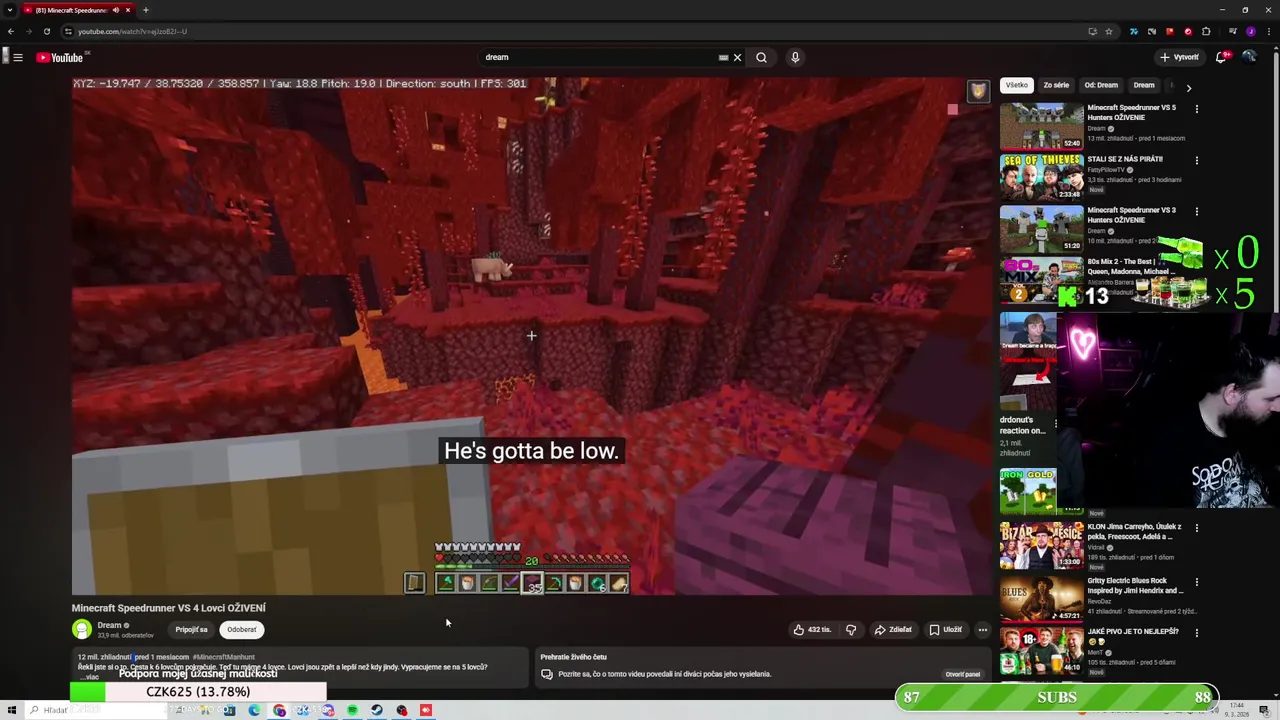Start voice search with the microphone

pos(795,57)
